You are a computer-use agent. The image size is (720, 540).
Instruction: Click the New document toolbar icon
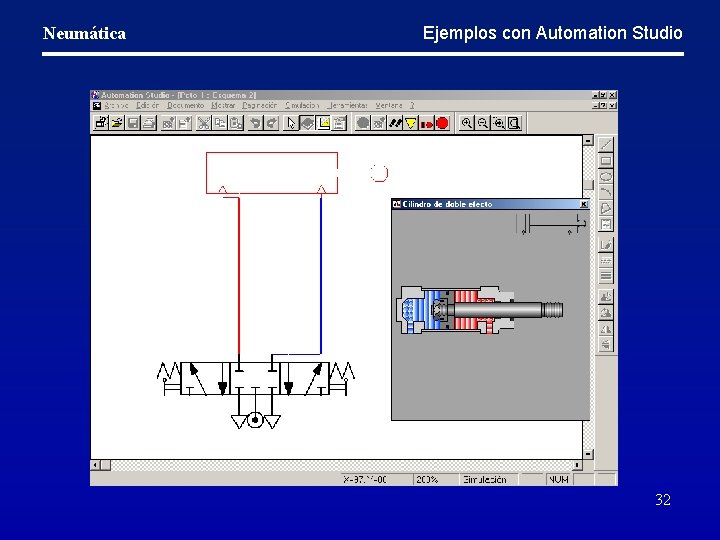(101, 123)
